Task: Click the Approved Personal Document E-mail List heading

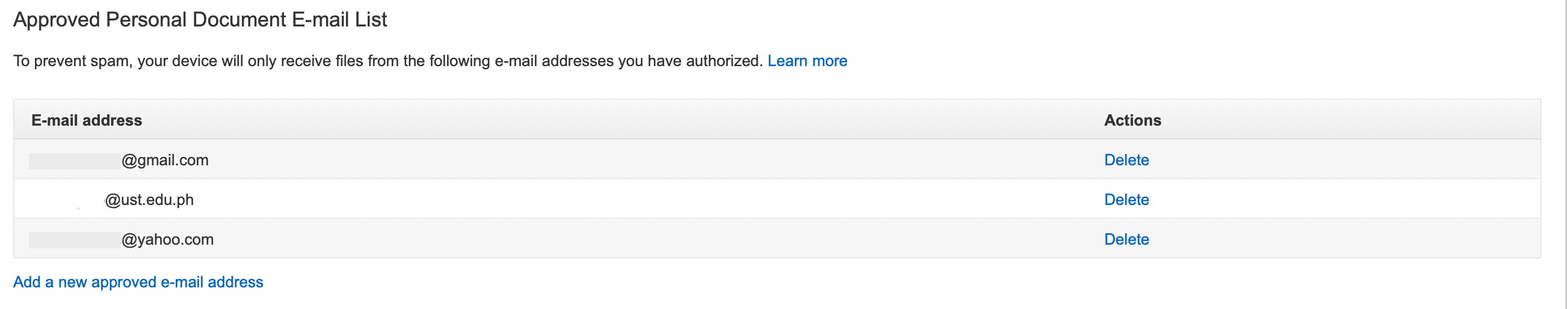Action: point(200,20)
